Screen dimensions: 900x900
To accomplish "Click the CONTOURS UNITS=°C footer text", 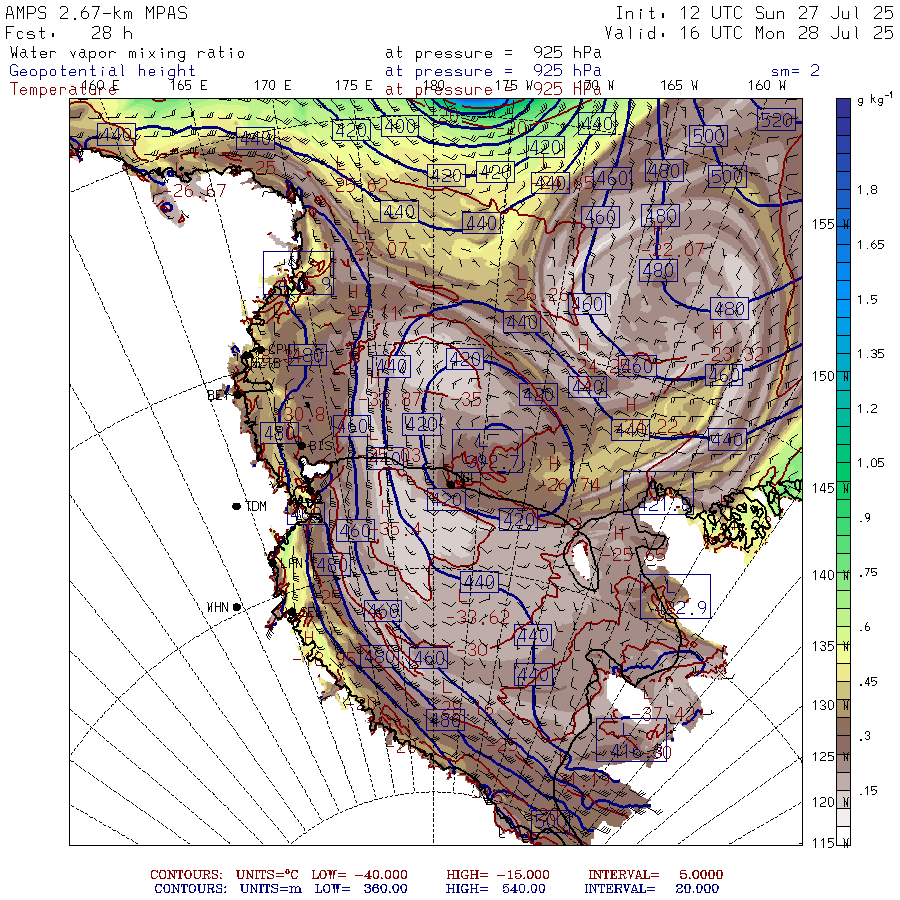I will pyautogui.click(x=224, y=875).
